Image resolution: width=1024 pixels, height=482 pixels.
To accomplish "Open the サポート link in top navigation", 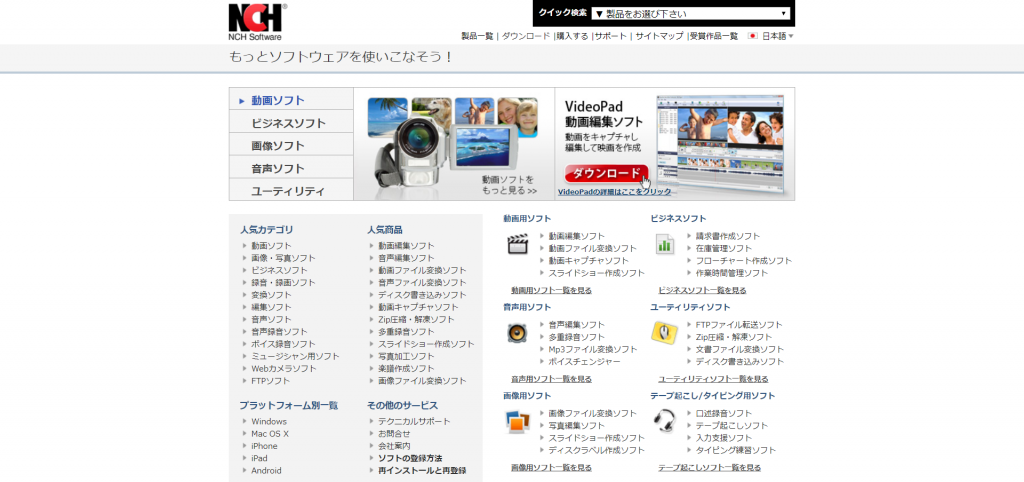I will (x=611, y=36).
